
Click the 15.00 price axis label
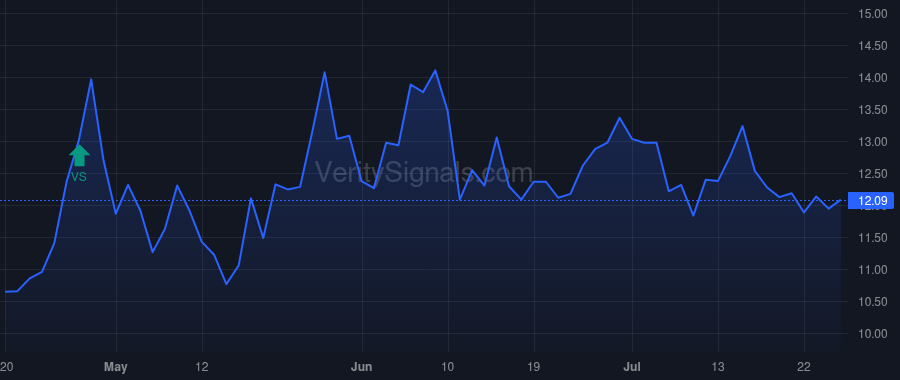(872, 14)
